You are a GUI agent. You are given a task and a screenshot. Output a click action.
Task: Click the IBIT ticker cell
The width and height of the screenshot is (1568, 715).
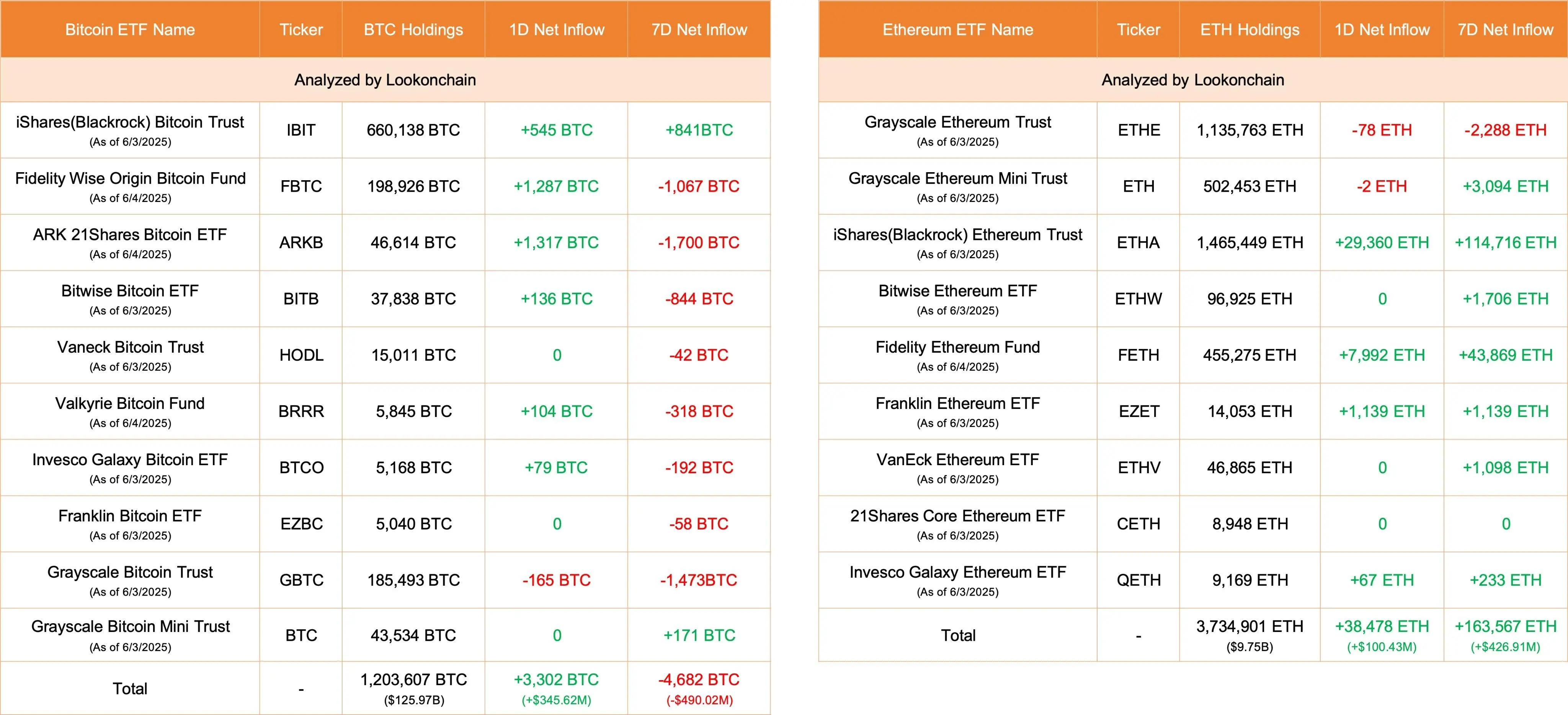[301, 130]
